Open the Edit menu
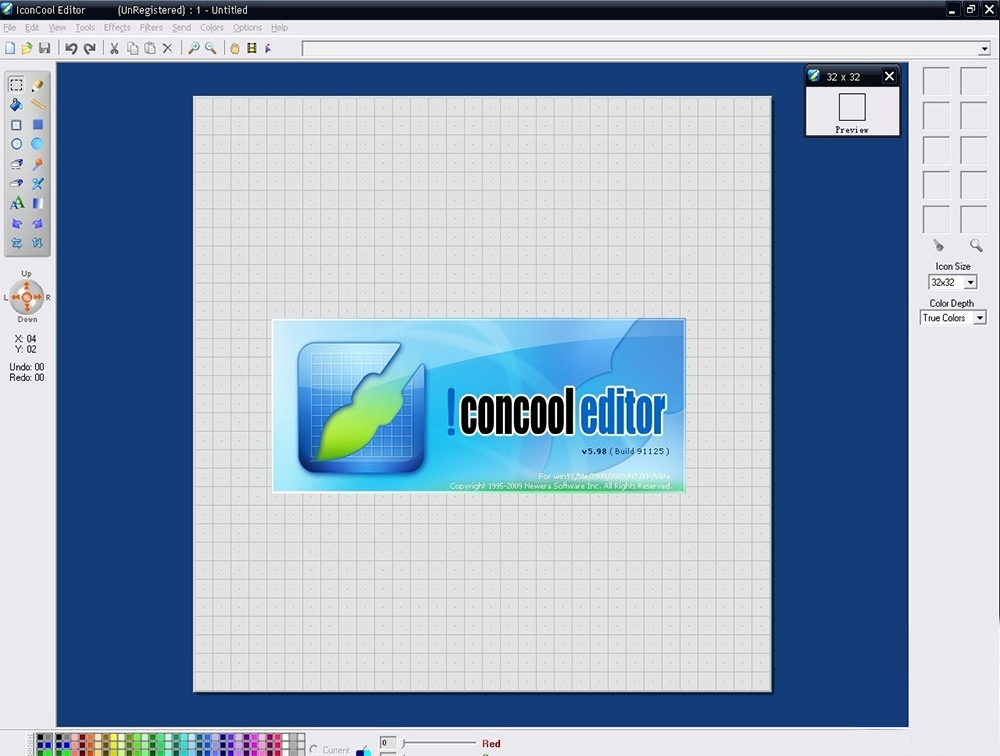 point(32,27)
